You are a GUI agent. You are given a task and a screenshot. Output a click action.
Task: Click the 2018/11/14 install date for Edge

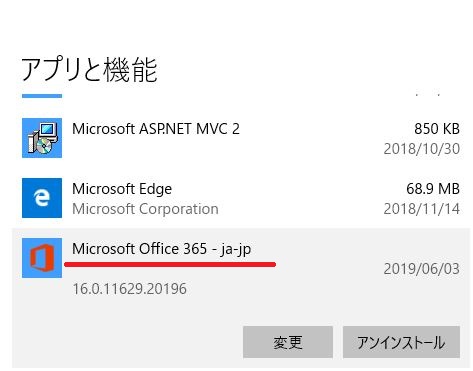pos(422,209)
